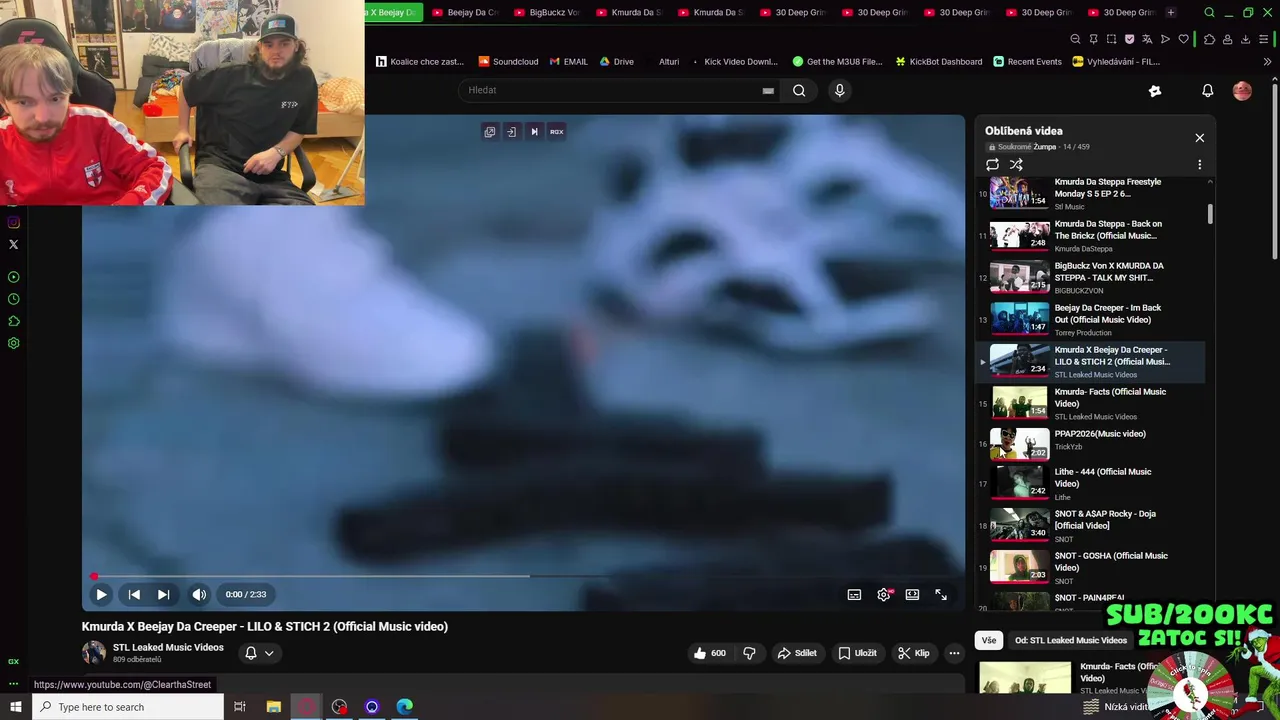Viewport: 1280px width, 720px height.
Task: Click the Uložit save button
Action: pyautogui.click(x=857, y=653)
